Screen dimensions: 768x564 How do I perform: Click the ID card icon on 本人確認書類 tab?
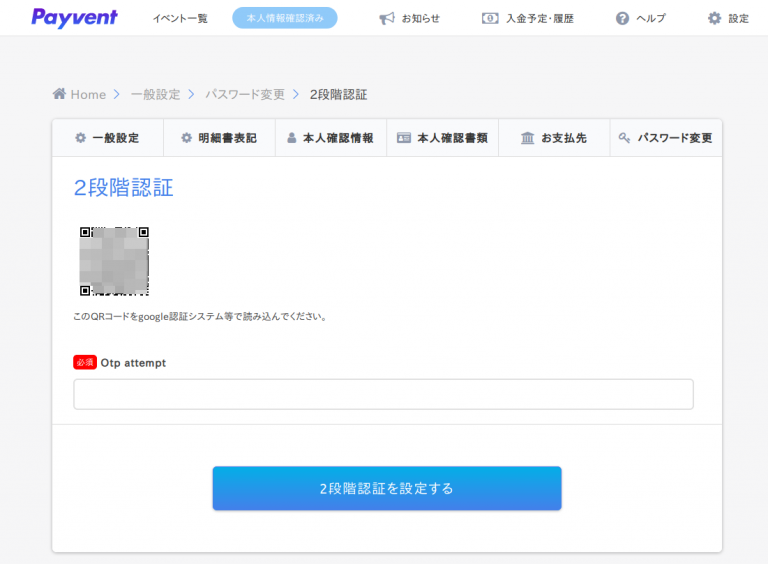coord(404,138)
